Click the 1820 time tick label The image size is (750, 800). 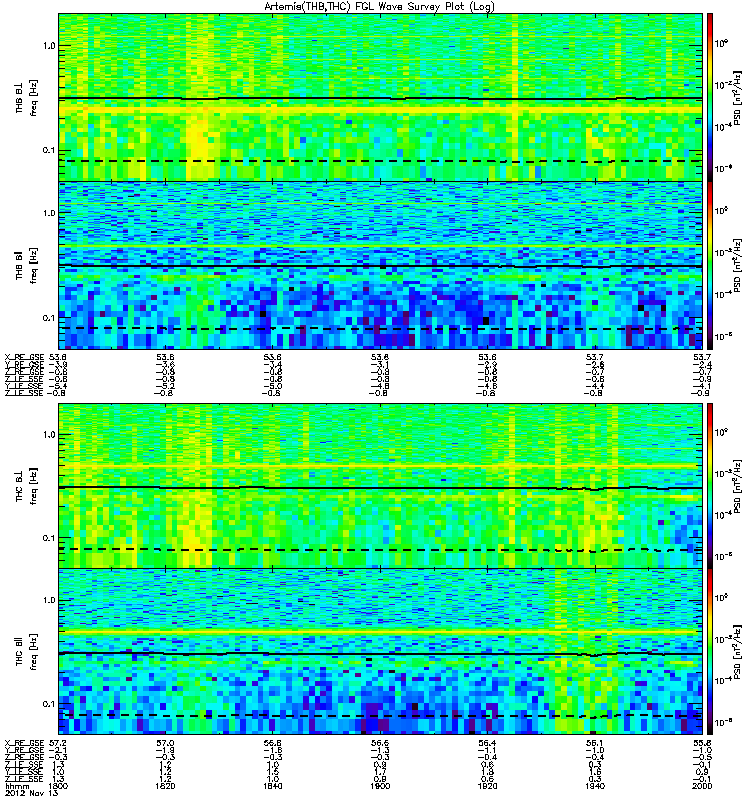point(165,786)
